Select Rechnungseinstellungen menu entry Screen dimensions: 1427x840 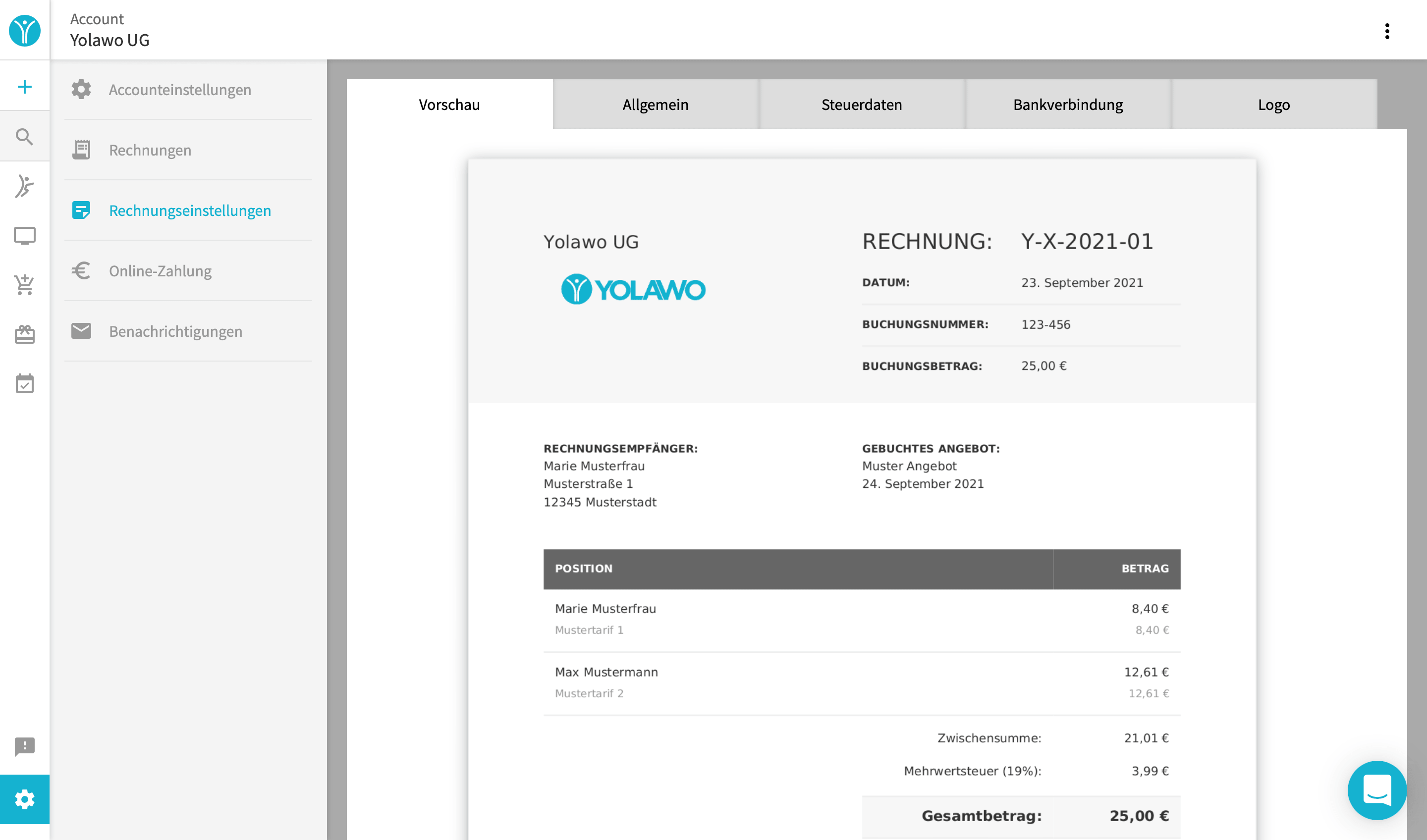(x=189, y=210)
